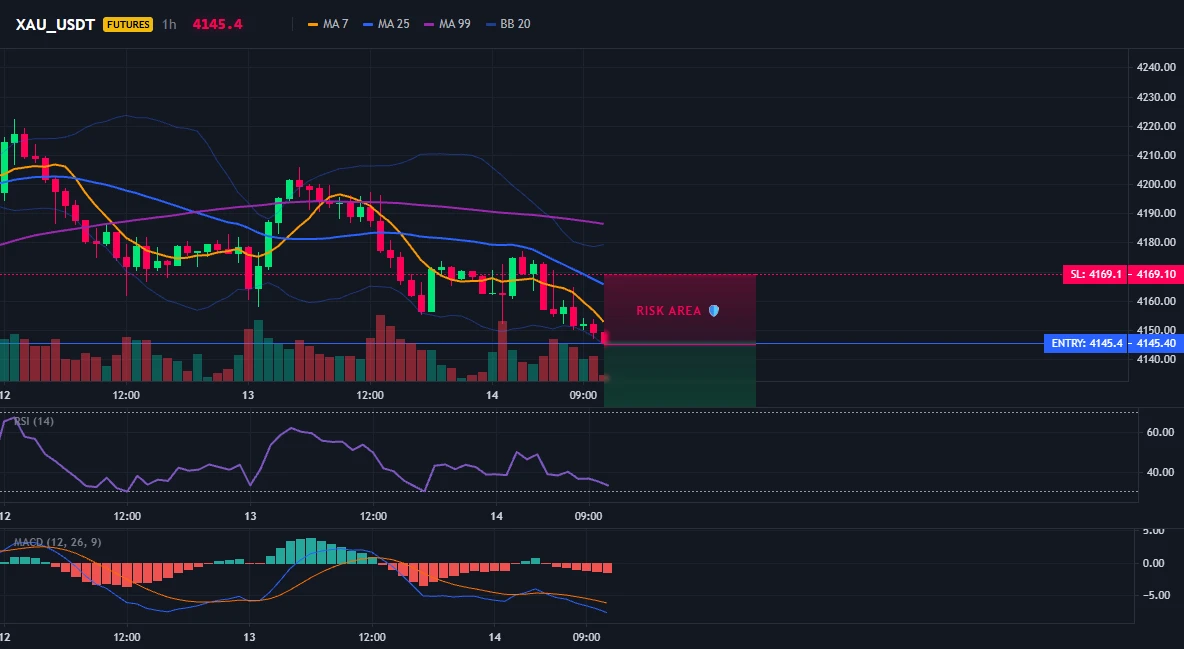Click the shield icon beside RISK AREA
Viewport: 1184px width, 649px height.
point(714,311)
